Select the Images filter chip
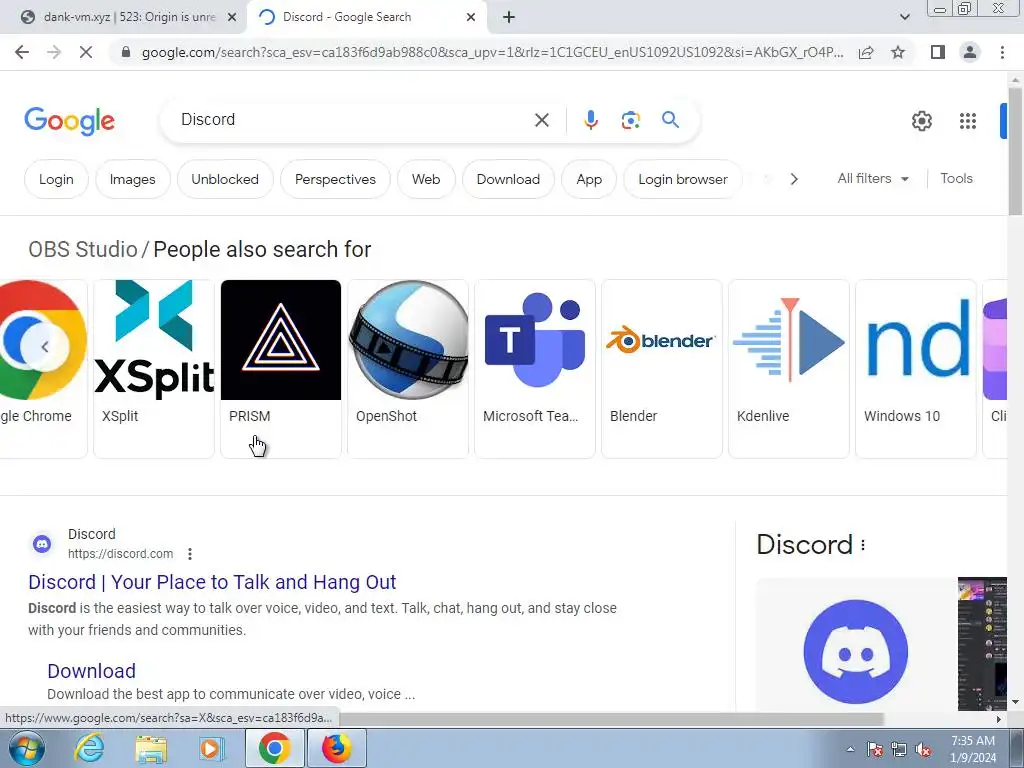Screen dimensions: 1024x768 coord(133,179)
